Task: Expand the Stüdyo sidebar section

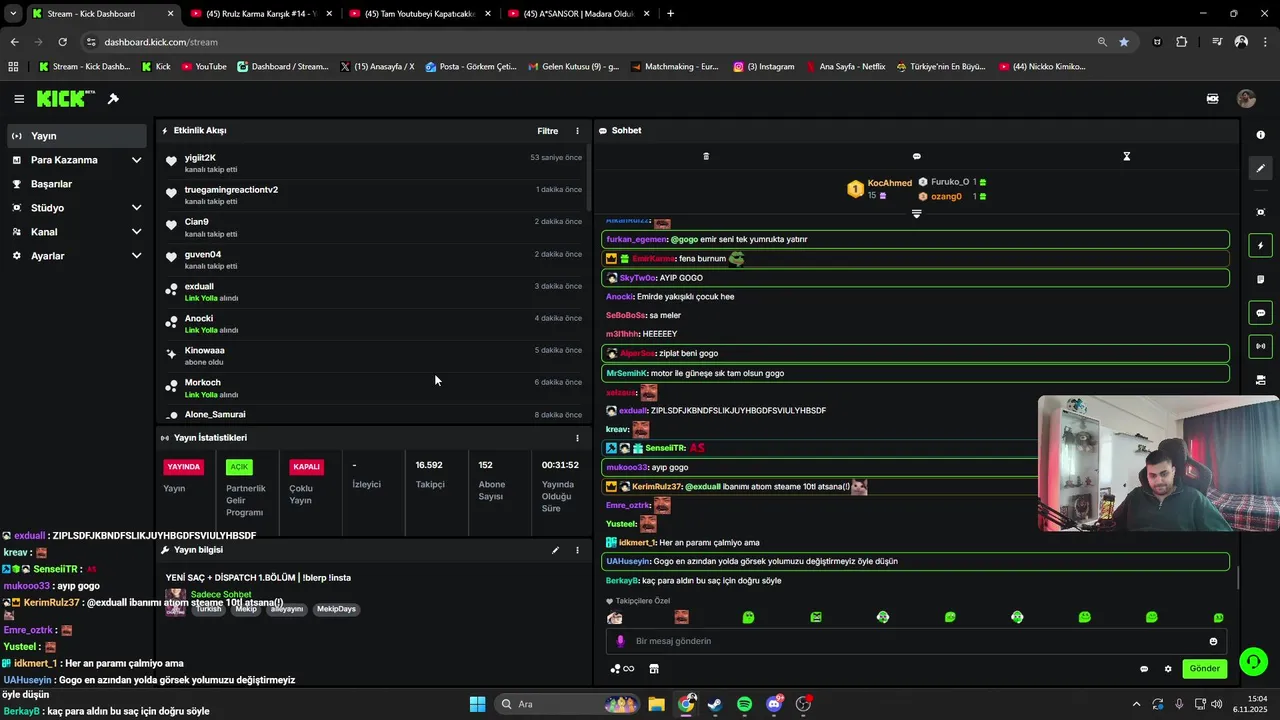Action: 136,208
